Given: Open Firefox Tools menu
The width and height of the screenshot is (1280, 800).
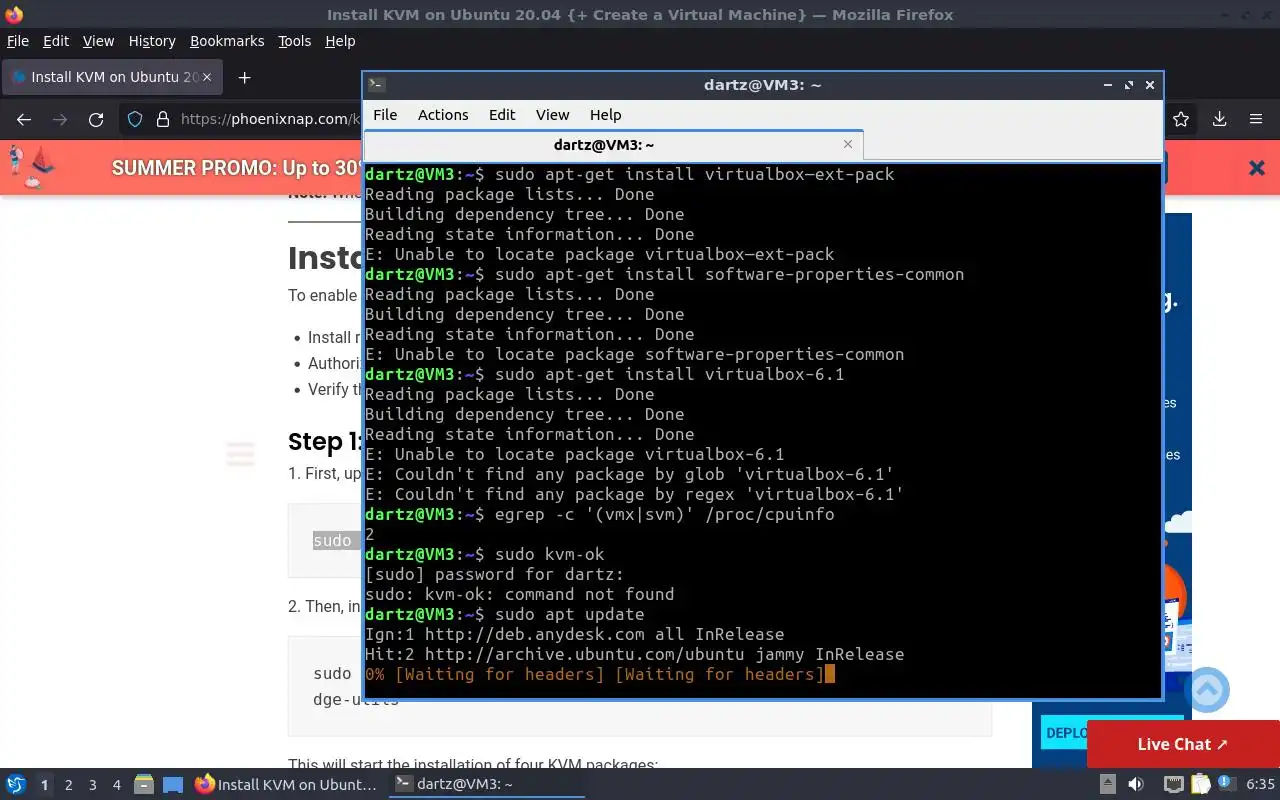Looking at the screenshot, I should pos(295,41).
